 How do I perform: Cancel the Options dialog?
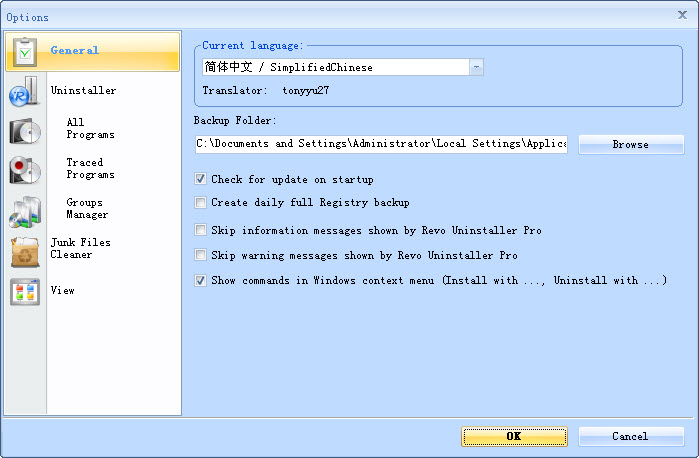pos(631,436)
